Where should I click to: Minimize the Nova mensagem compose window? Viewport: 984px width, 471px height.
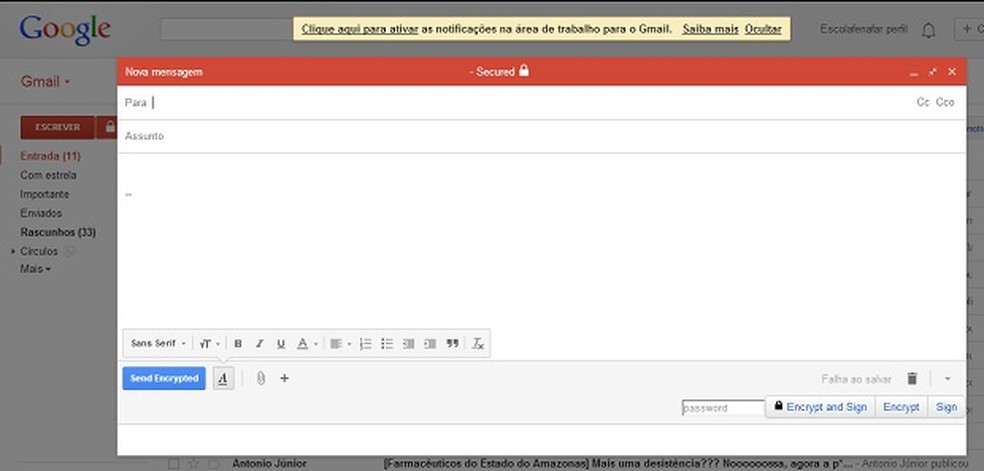coord(914,73)
